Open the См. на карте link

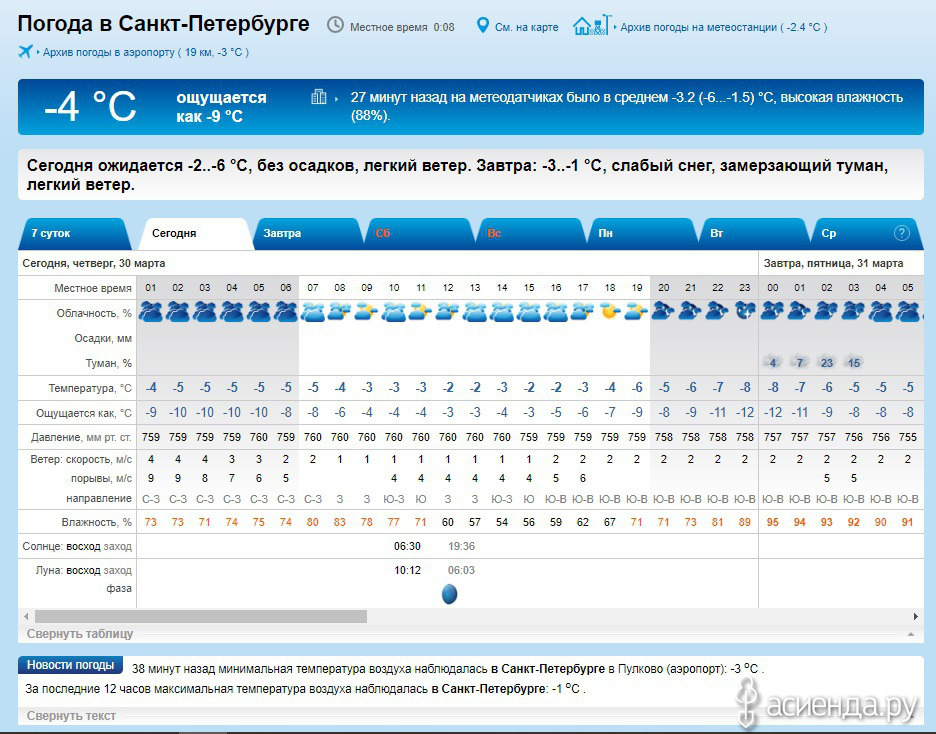[526, 27]
